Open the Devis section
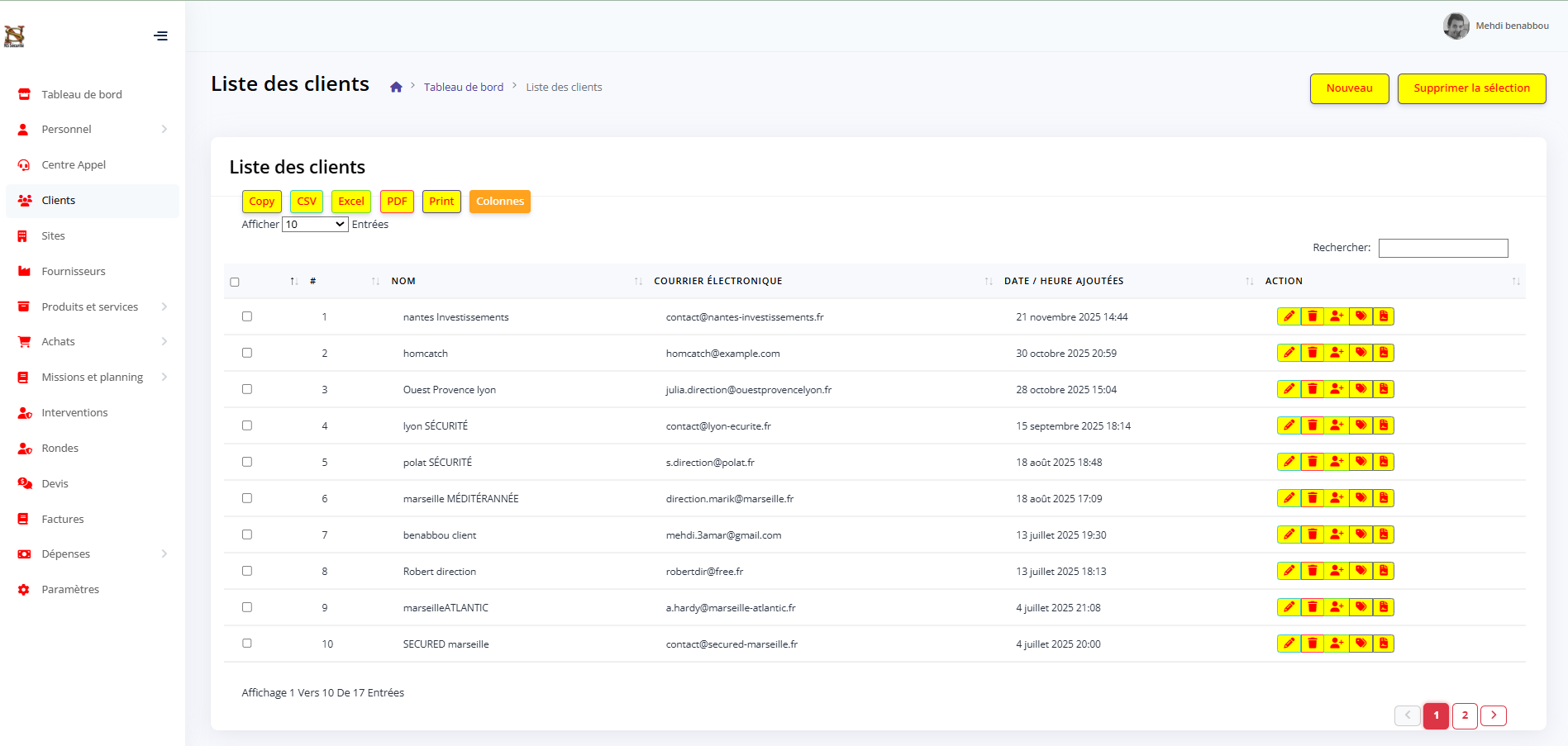This screenshot has height=746, width=1568. (x=55, y=483)
